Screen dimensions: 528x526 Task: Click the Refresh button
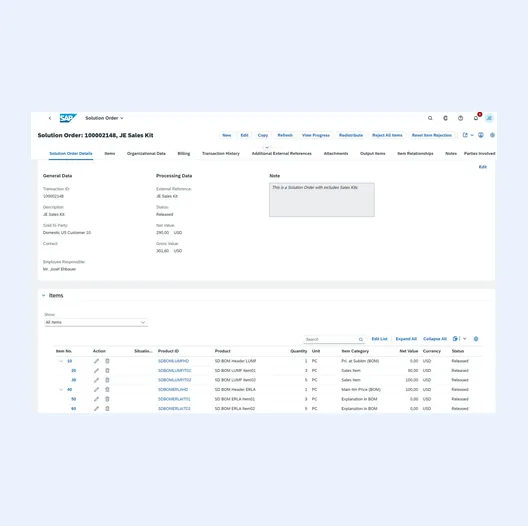(285, 135)
